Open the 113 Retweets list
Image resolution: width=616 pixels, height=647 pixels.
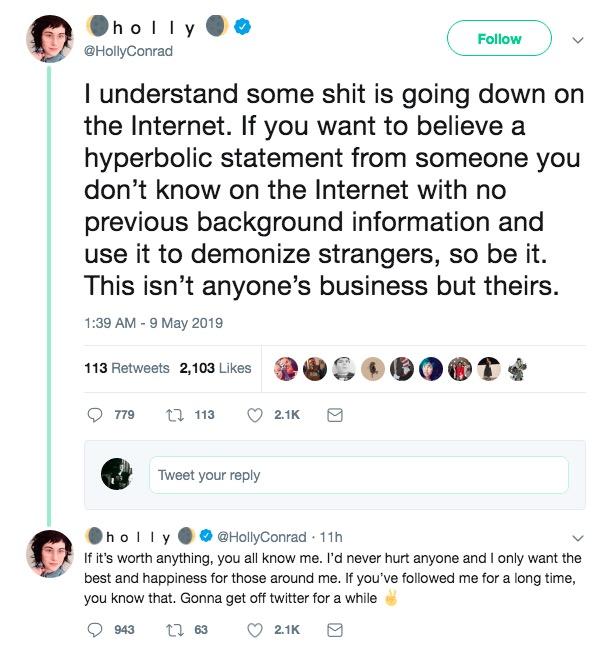(127, 368)
